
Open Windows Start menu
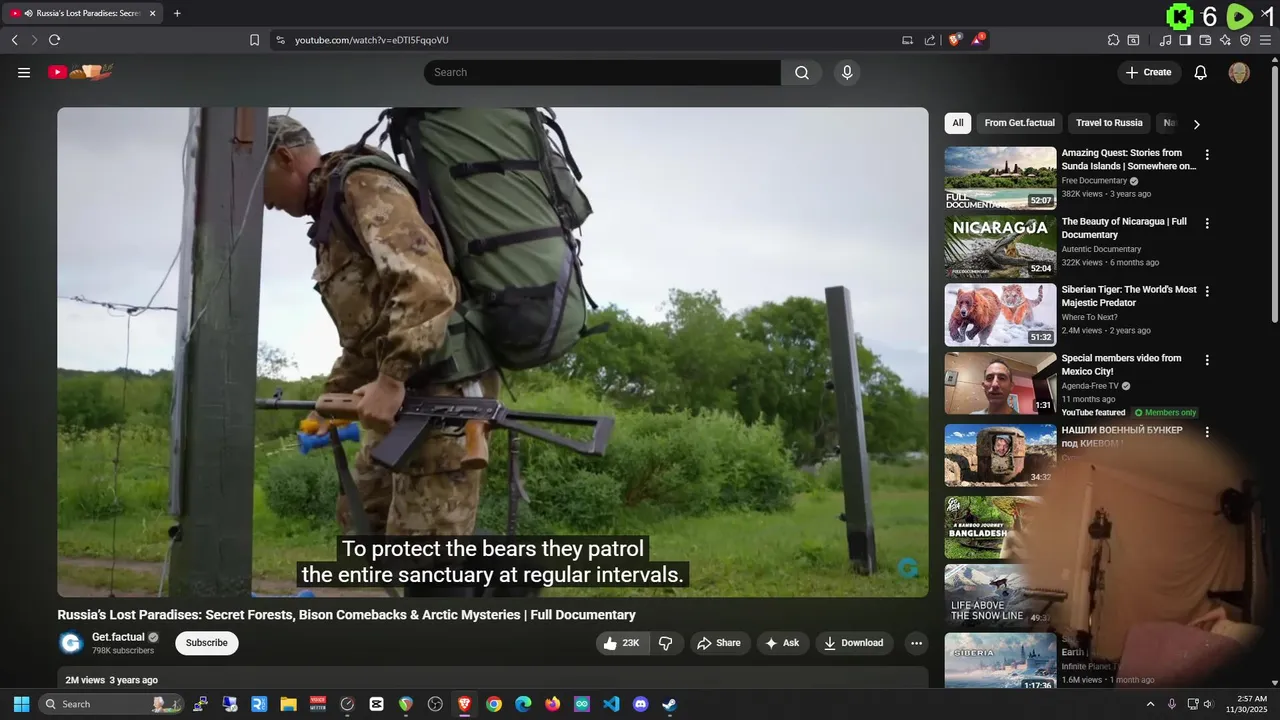(21, 704)
